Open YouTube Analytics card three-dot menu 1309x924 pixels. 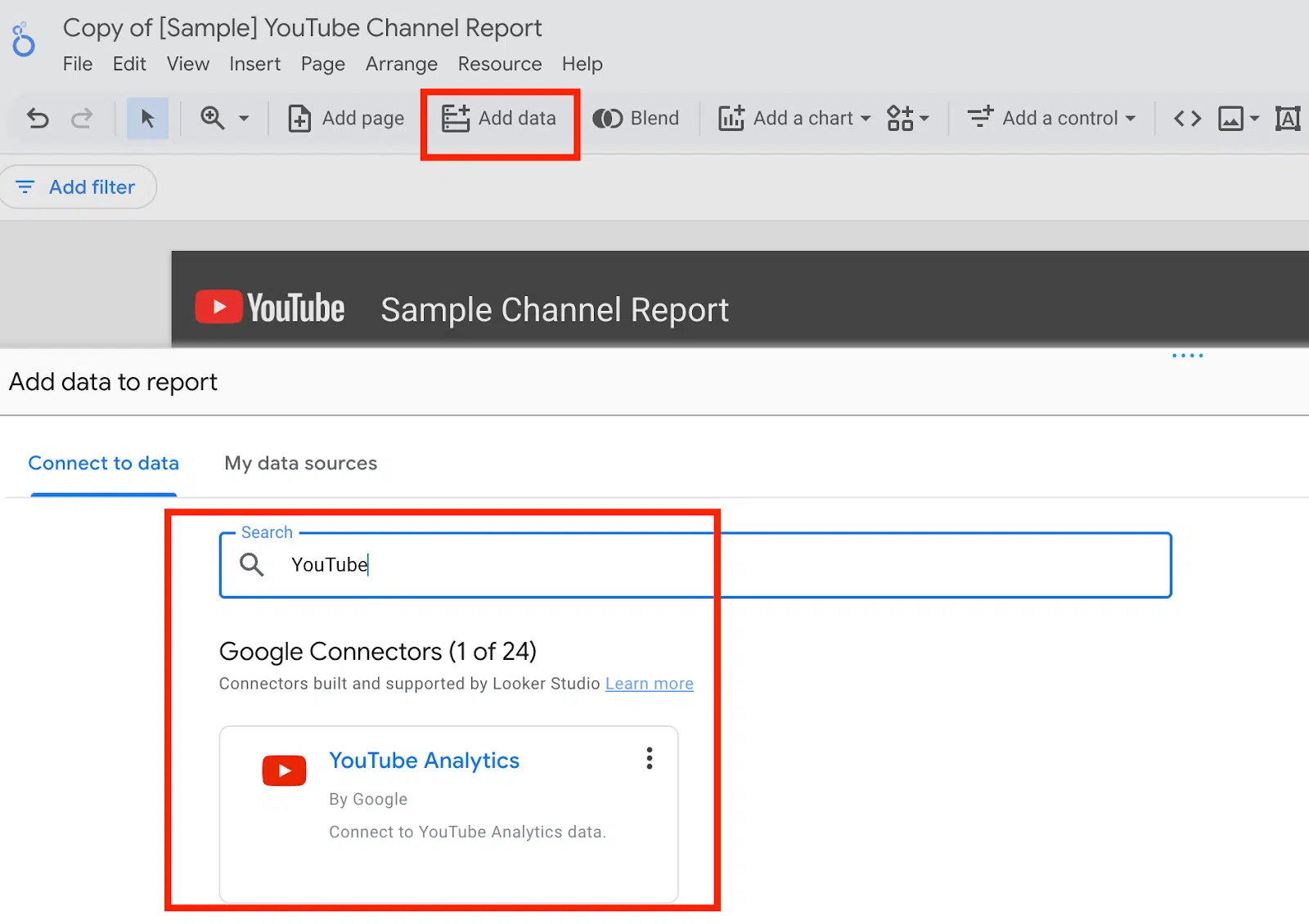(650, 758)
